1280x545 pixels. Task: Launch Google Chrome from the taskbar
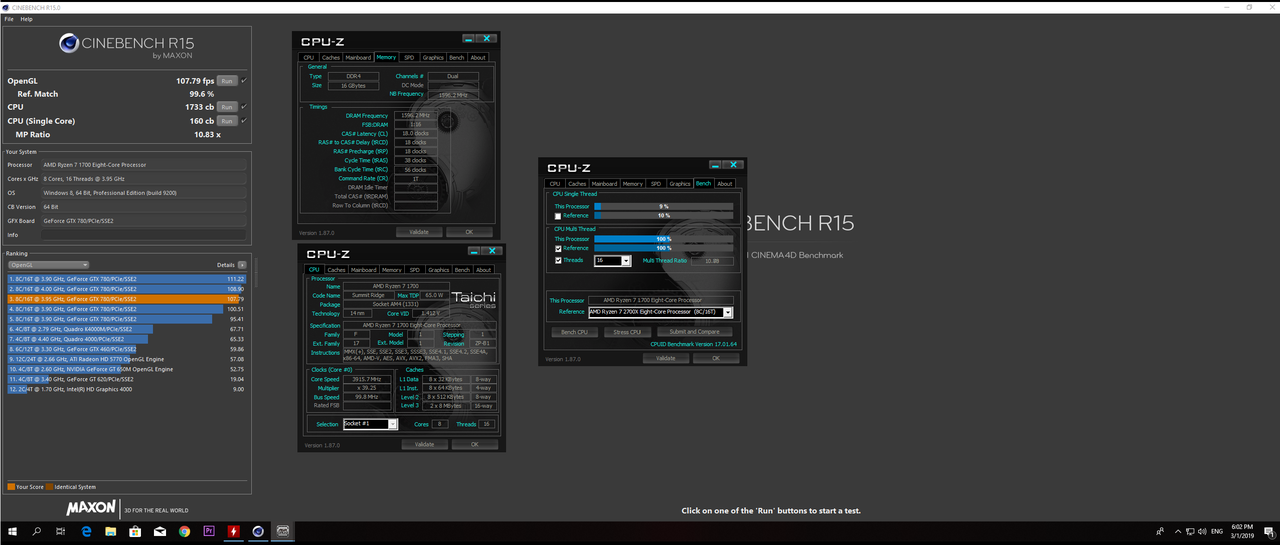pyautogui.click(x=183, y=531)
